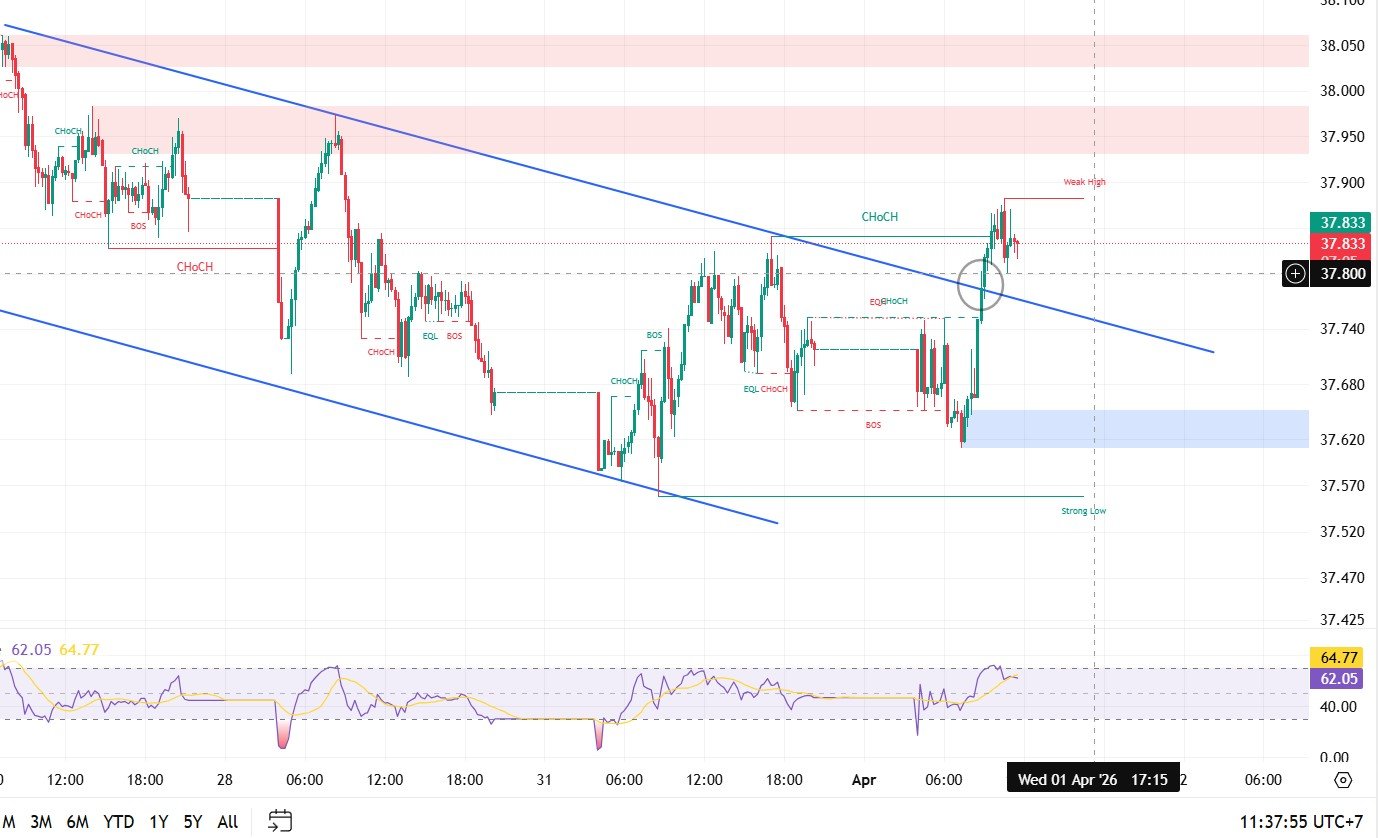This screenshot has height=838, width=1378.
Task: Pick the 5Y date range
Action: pos(193,822)
